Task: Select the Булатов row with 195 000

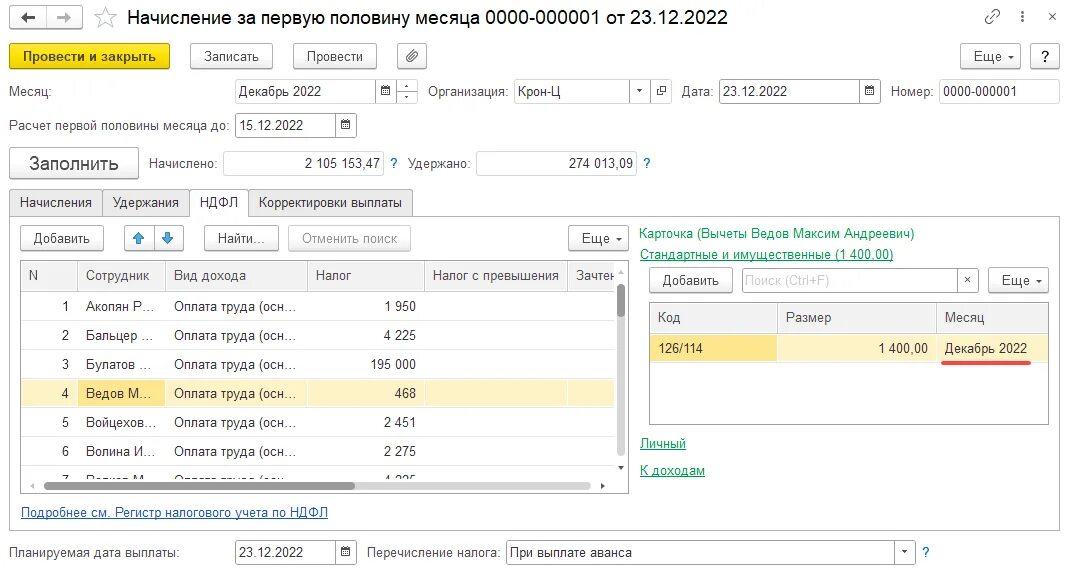Action: (x=317, y=364)
